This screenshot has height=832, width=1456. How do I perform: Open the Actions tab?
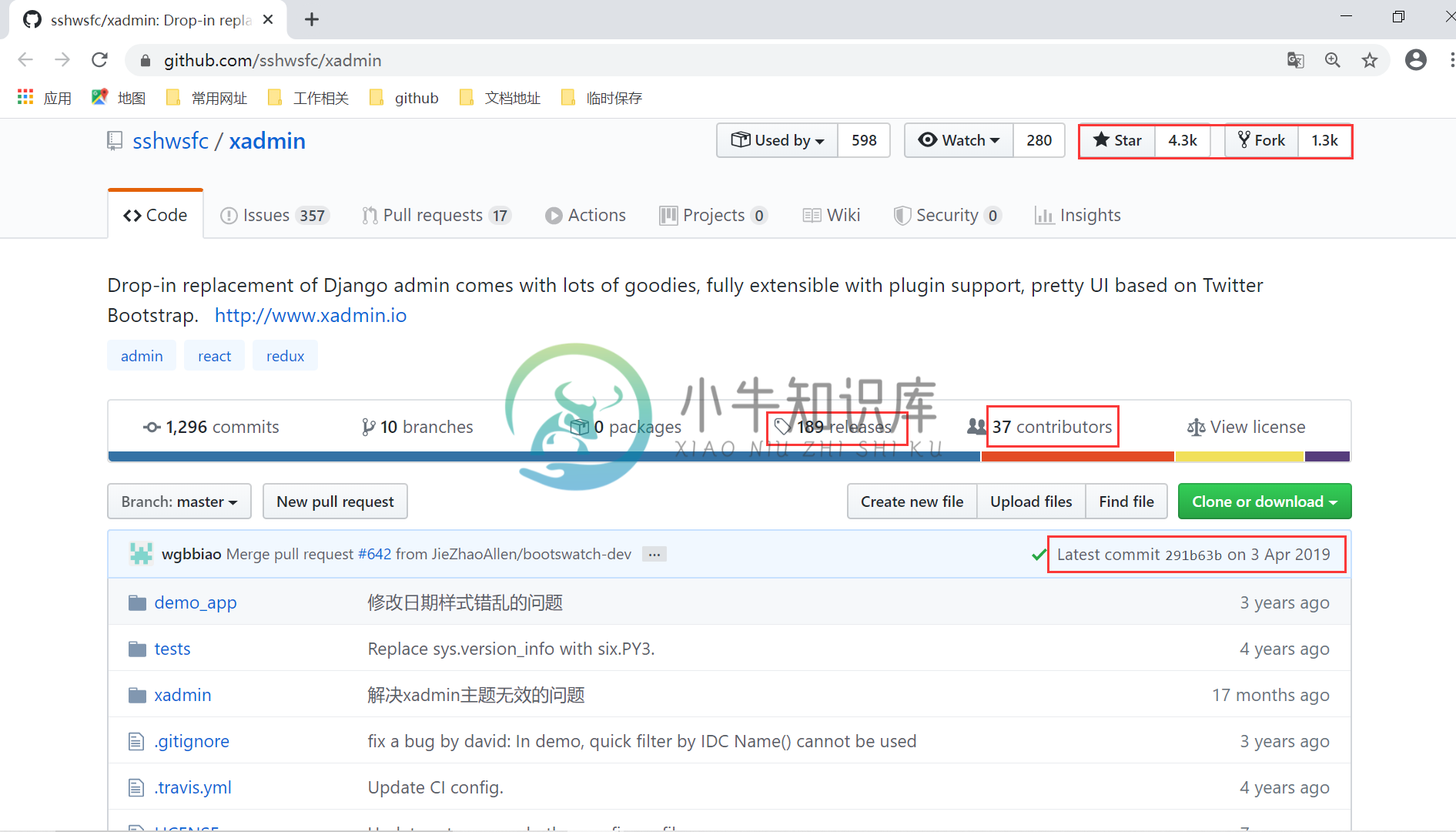coord(585,215)
